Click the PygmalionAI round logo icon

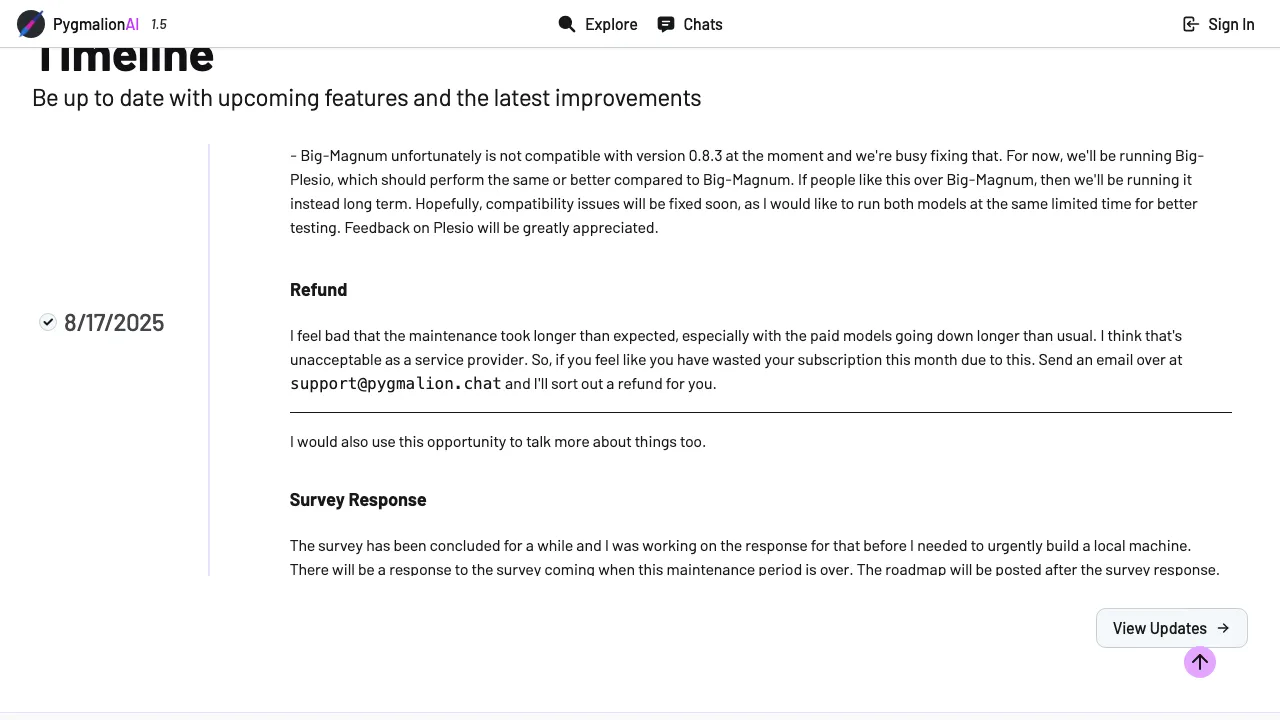(x=31, y=24)
